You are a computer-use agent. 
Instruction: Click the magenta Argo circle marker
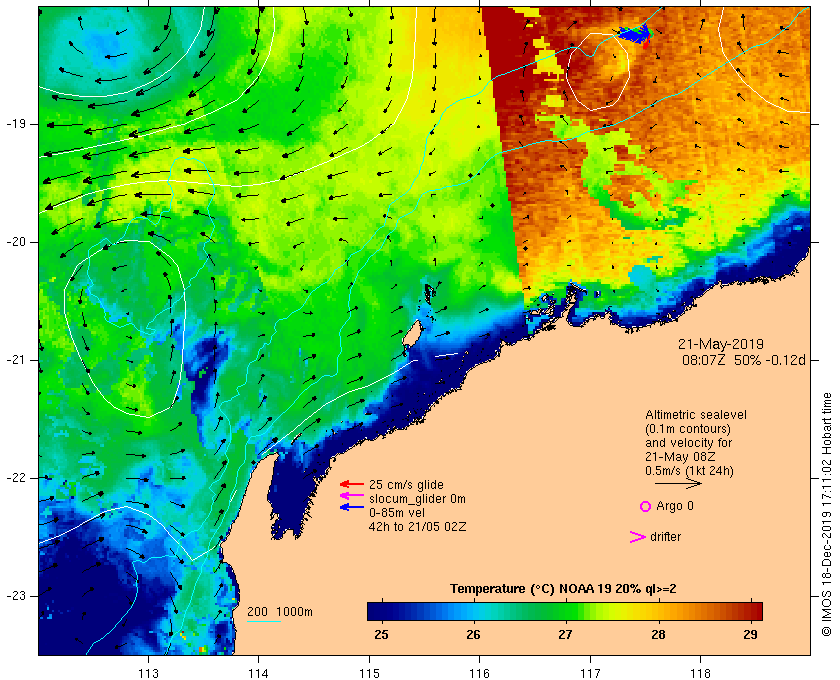(x=646, y=506)
